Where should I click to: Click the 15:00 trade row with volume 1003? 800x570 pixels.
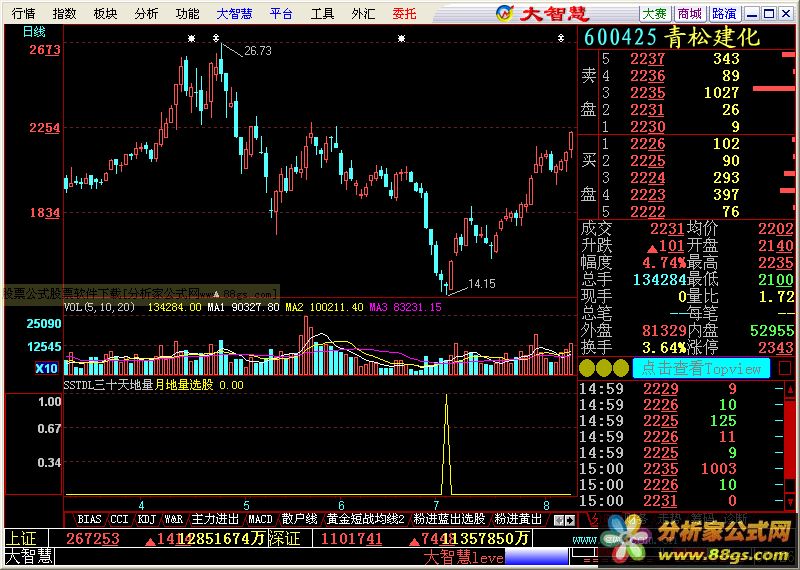(681, 469)
